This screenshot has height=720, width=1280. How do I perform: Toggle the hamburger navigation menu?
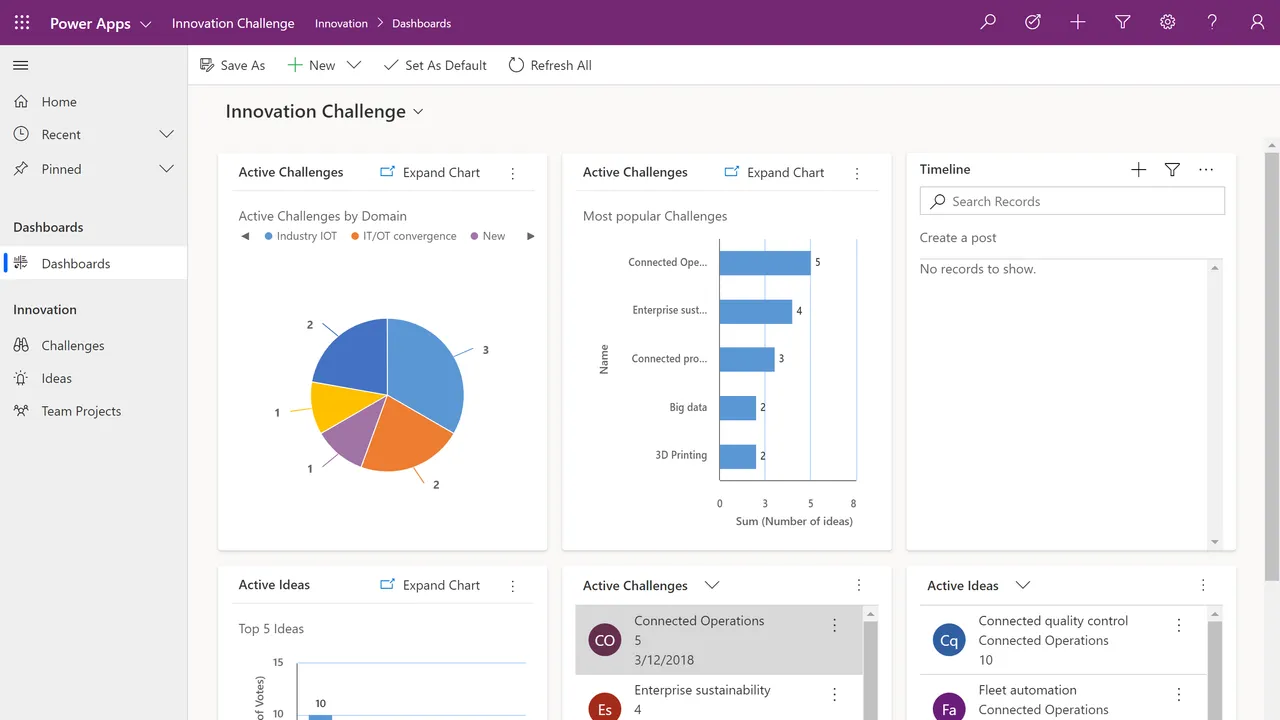[20, 65]
